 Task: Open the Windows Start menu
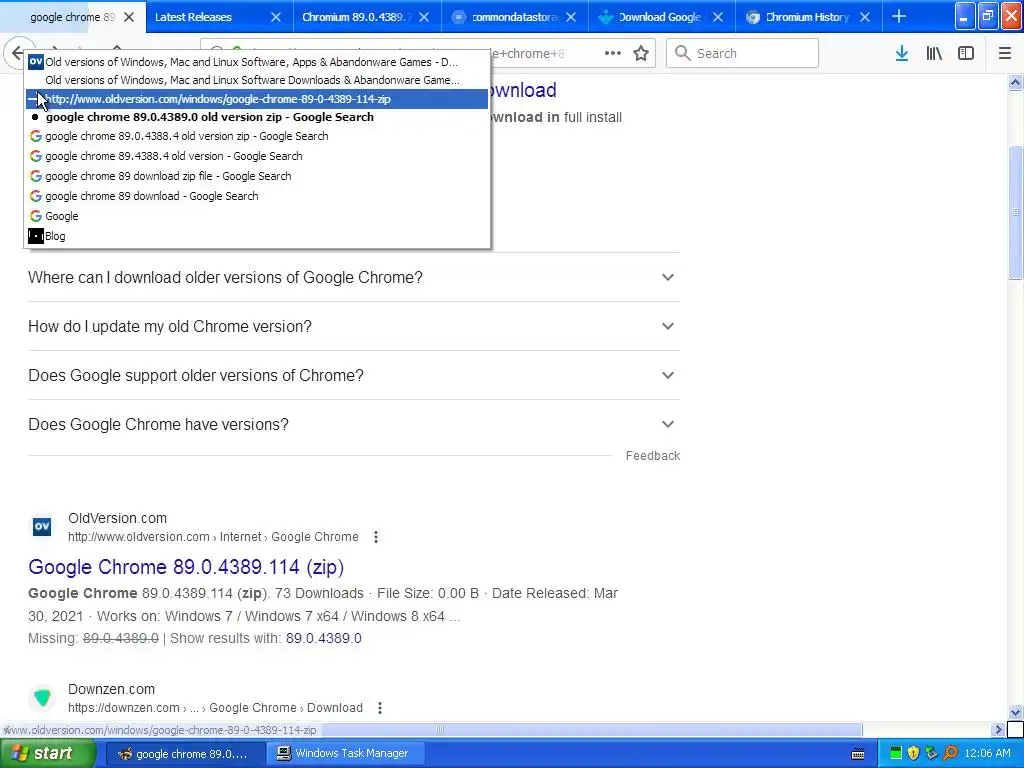47,754
